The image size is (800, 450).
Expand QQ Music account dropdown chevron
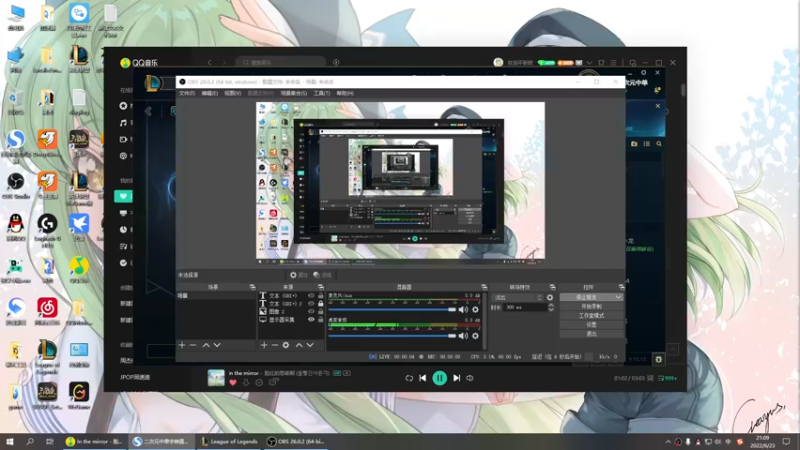coord(589,63)
